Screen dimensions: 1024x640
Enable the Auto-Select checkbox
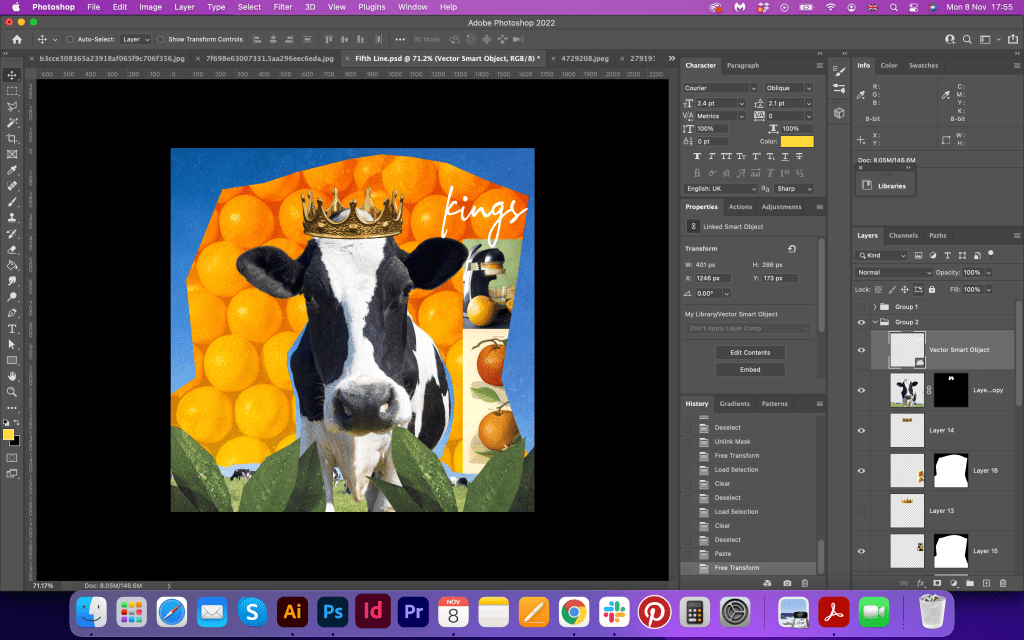[x=70, y=39]
